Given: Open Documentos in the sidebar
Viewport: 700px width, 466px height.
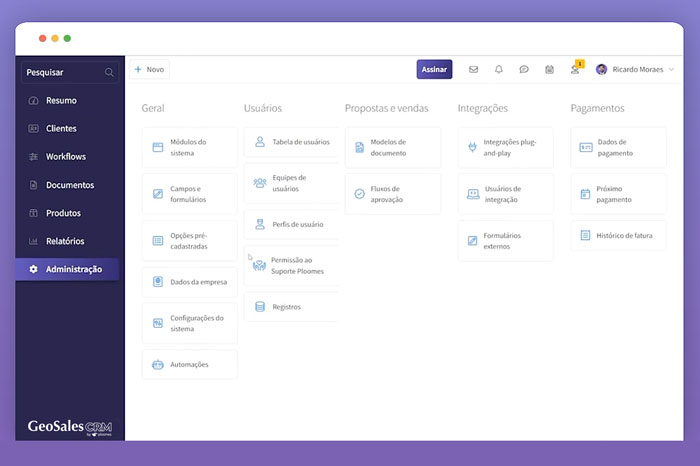Looking at the screenshot, I should coord(68,185).
